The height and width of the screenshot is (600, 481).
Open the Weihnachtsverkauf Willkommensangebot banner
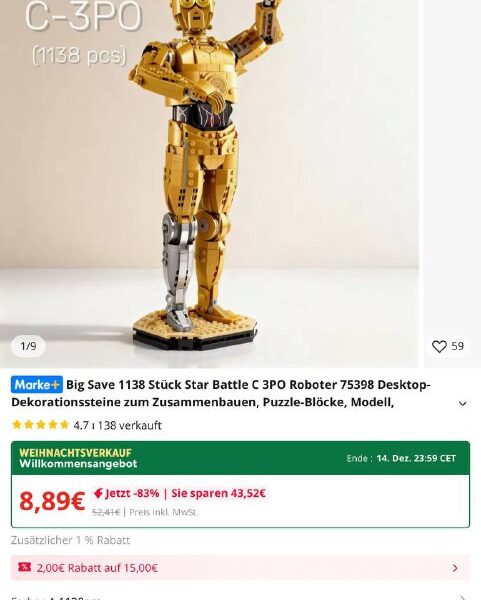(240, 458)
